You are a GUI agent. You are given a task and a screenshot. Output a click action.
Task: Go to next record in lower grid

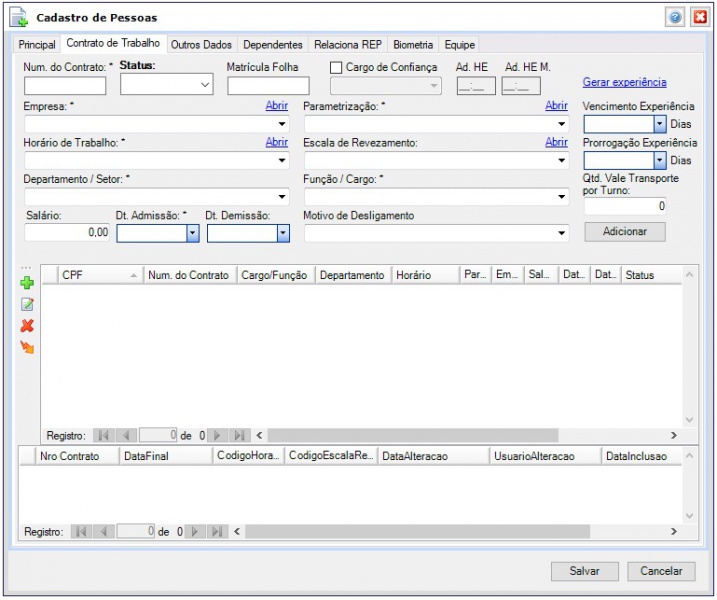196,532
